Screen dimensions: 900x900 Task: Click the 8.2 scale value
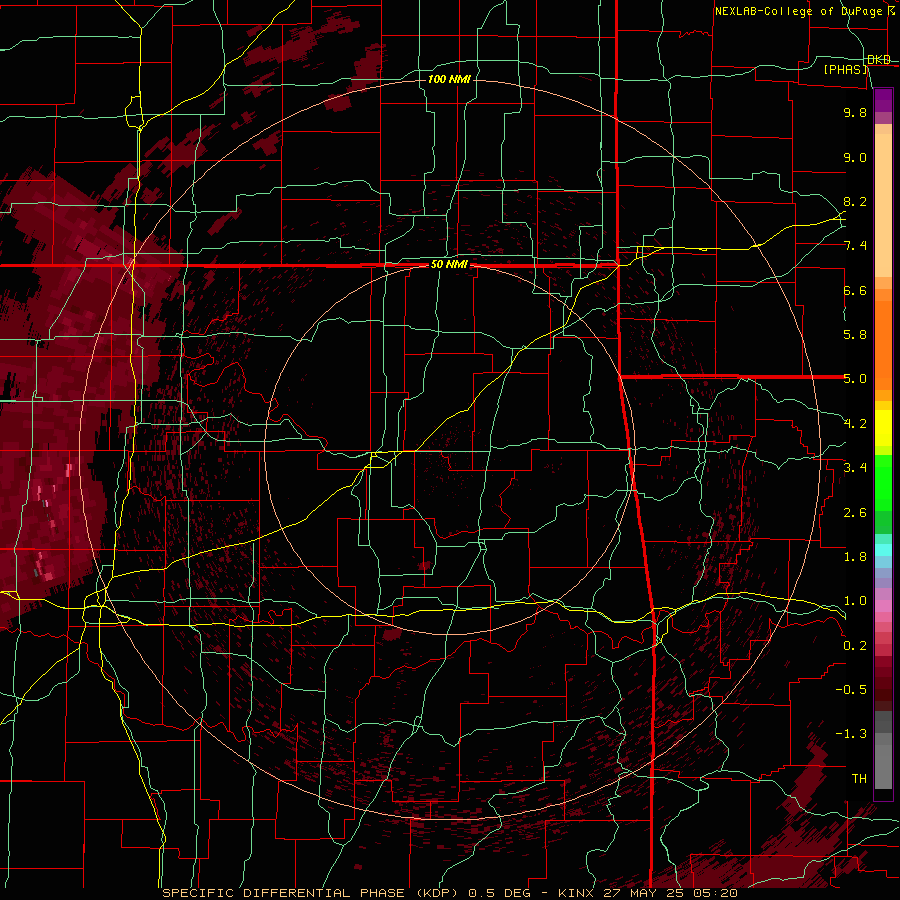click(855, 201)
